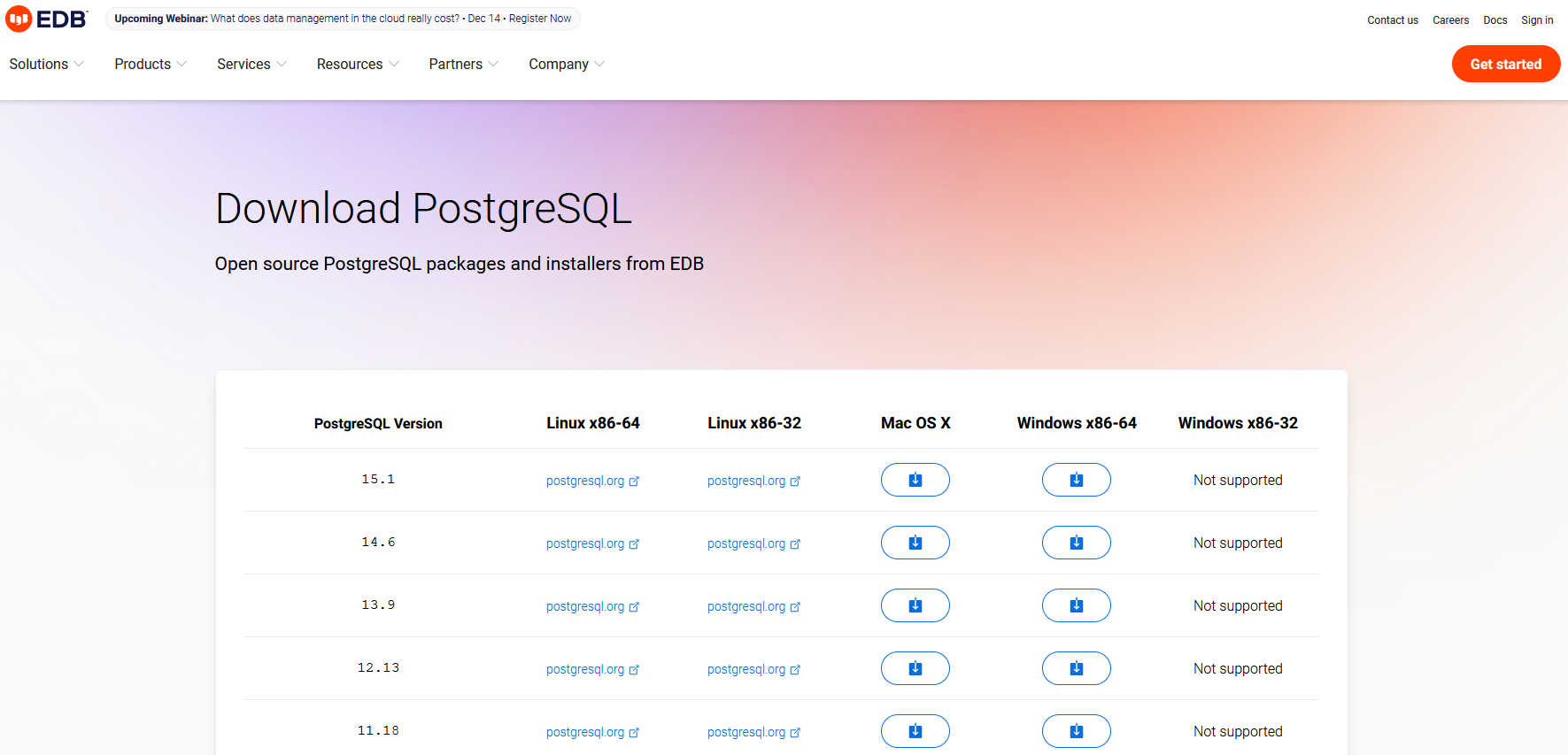Download PostgreSQL 13.9 for Windows x86-64
This screenshot has width=1568, height=755.
pos(1076,605)
